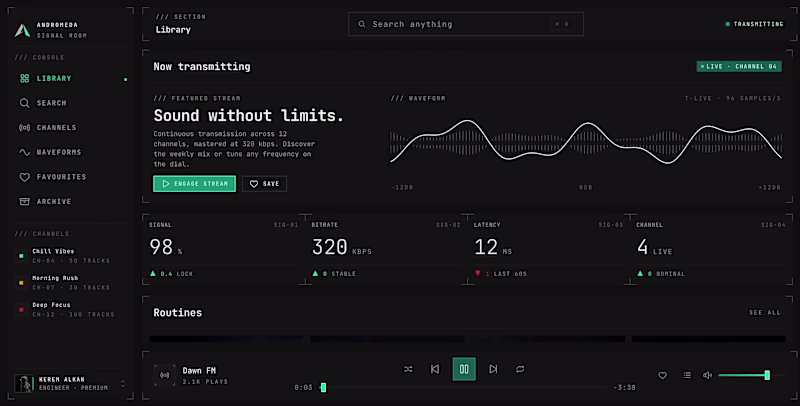
Task: Toggle shuffle playback
Action: (408, 369)
